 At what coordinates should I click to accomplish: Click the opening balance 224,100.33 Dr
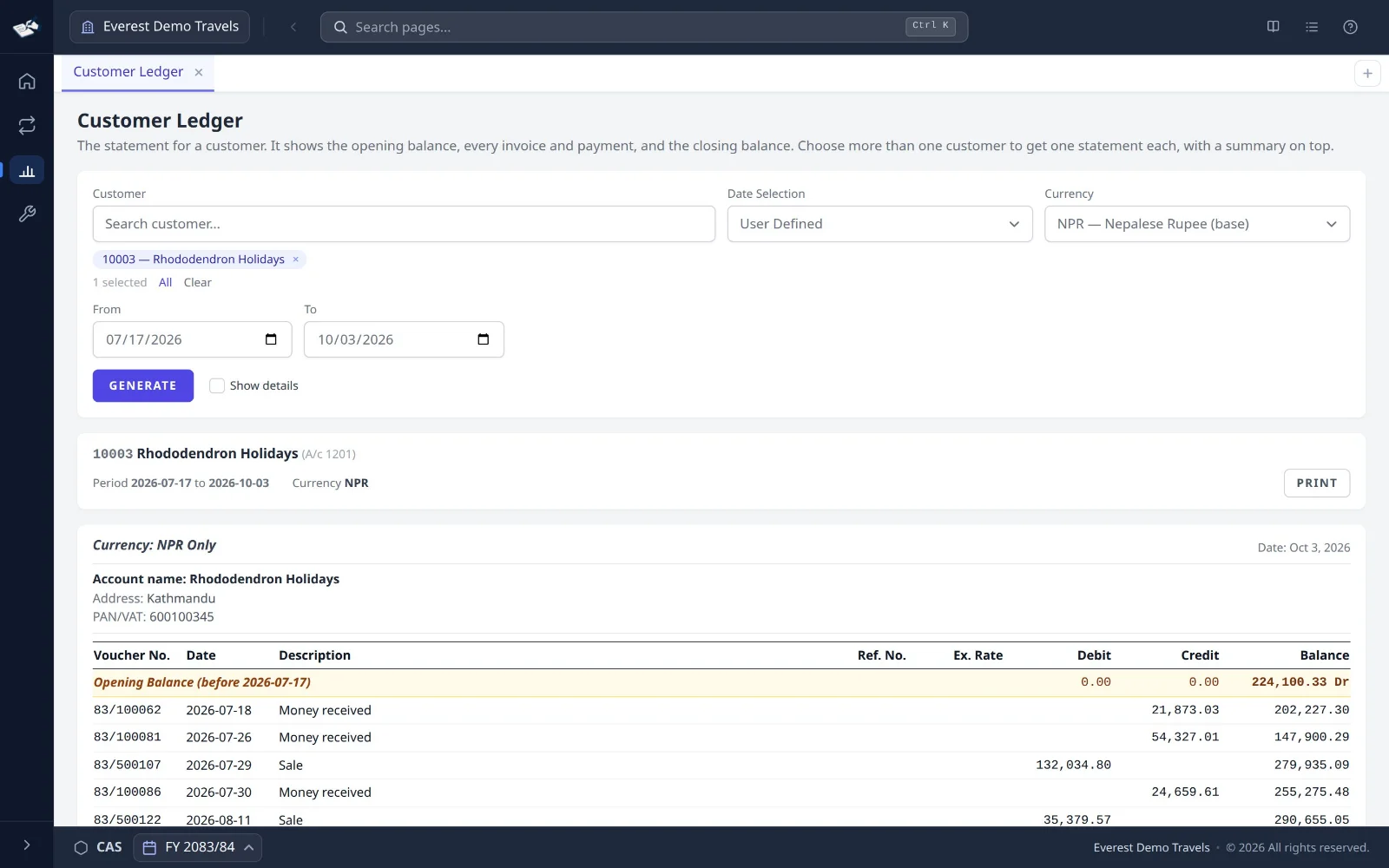point(1300,682)
